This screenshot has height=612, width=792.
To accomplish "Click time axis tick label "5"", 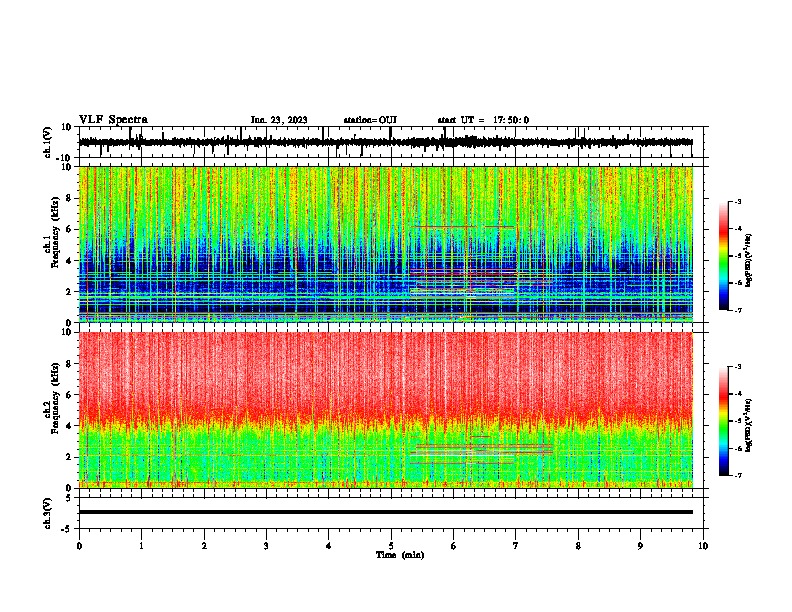I will point(391,546).
